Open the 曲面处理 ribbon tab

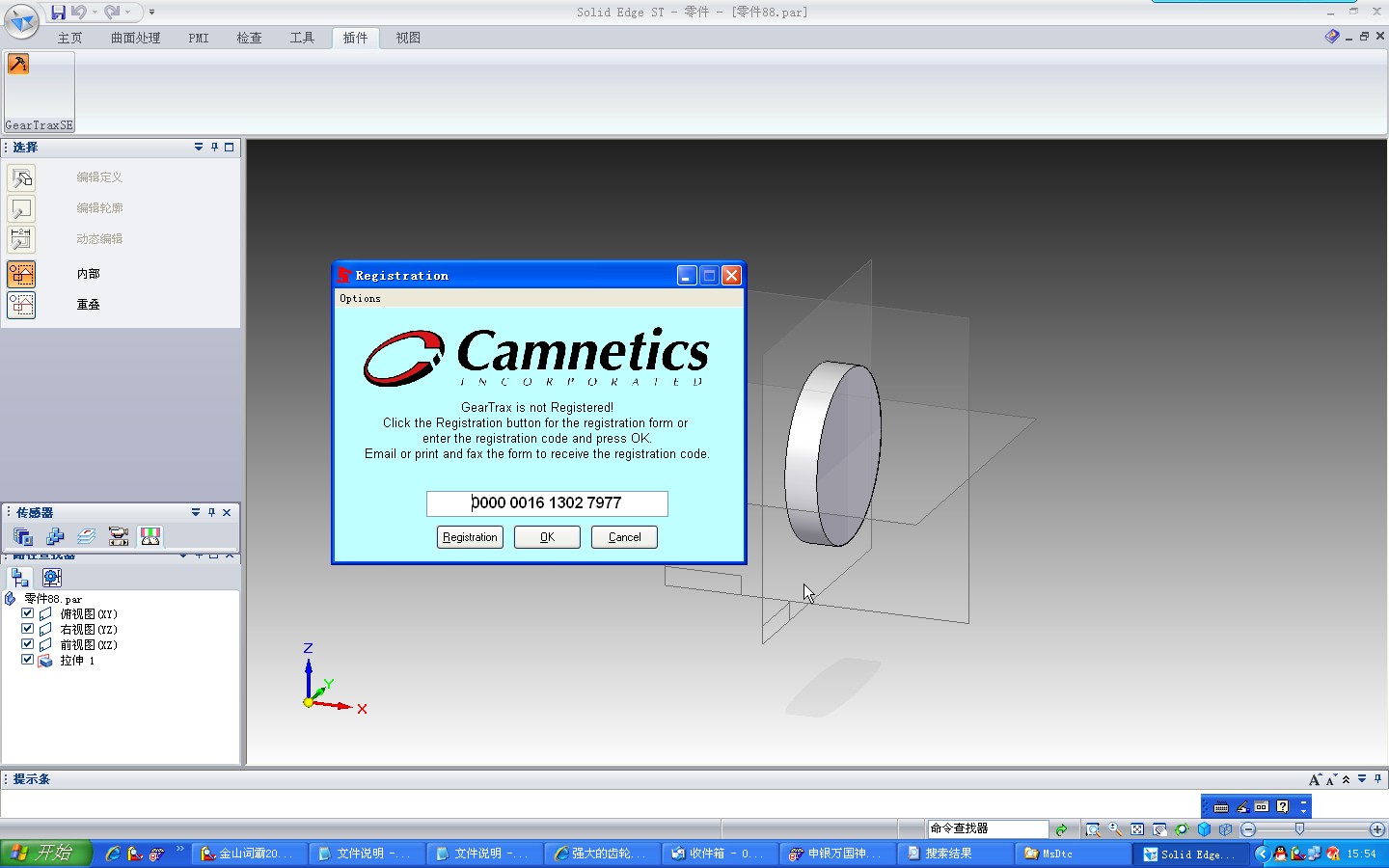[x=135, y=38]
